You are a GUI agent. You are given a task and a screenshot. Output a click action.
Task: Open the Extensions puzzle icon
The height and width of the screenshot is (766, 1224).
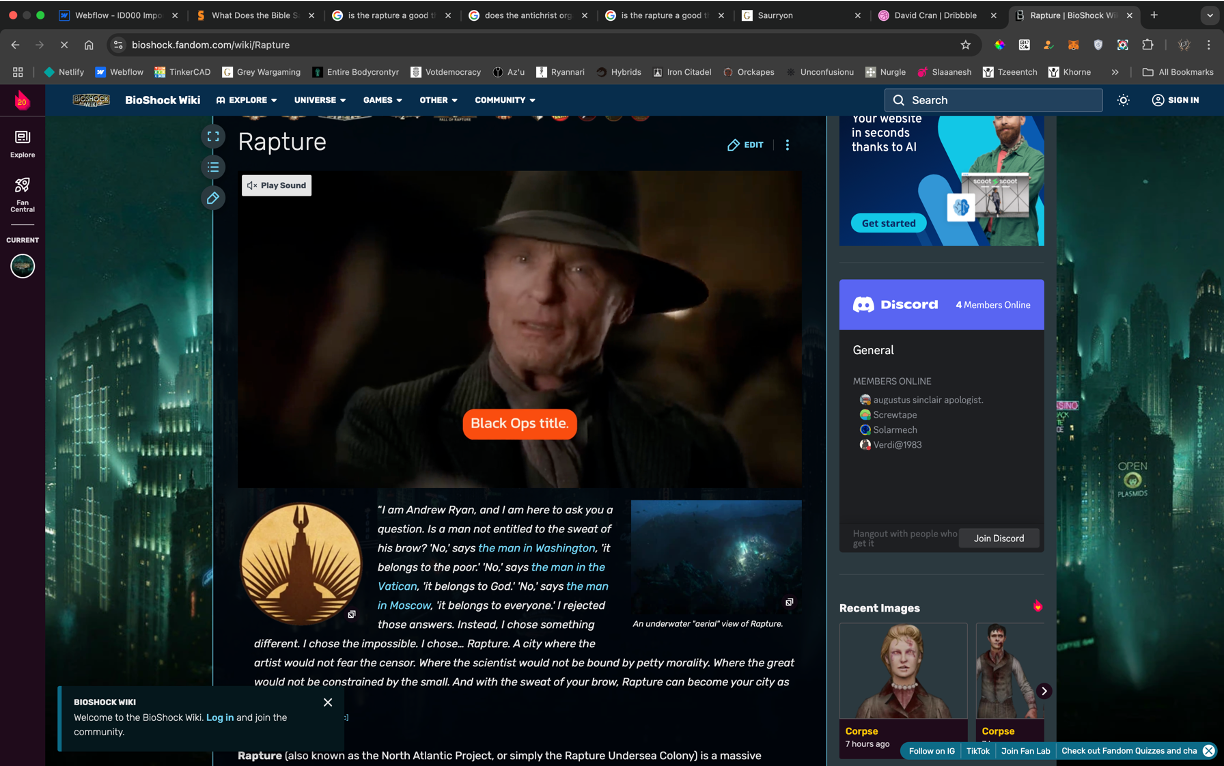point(1148,45)
